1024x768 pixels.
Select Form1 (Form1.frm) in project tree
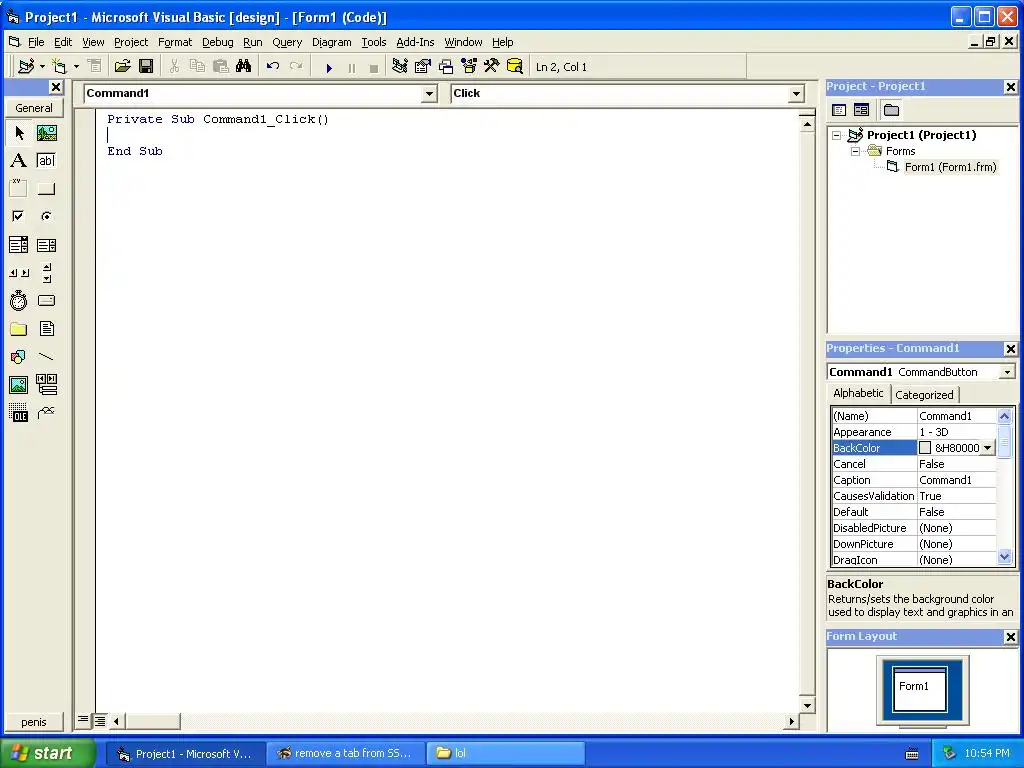[950, 167]
